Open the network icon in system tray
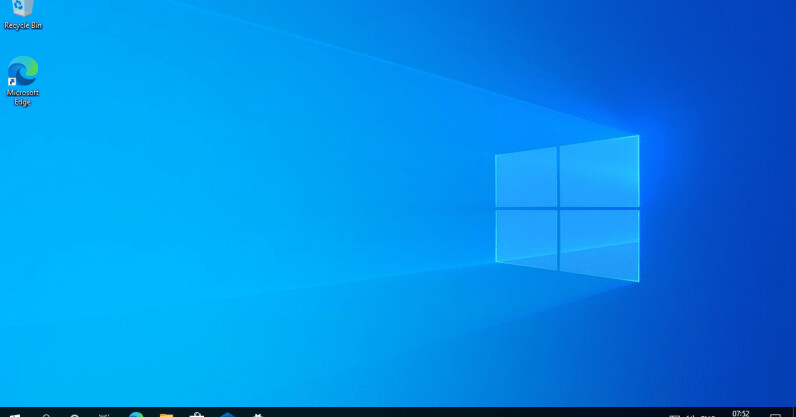This screenshot has height=417, width=796. [x=674, y=415]
